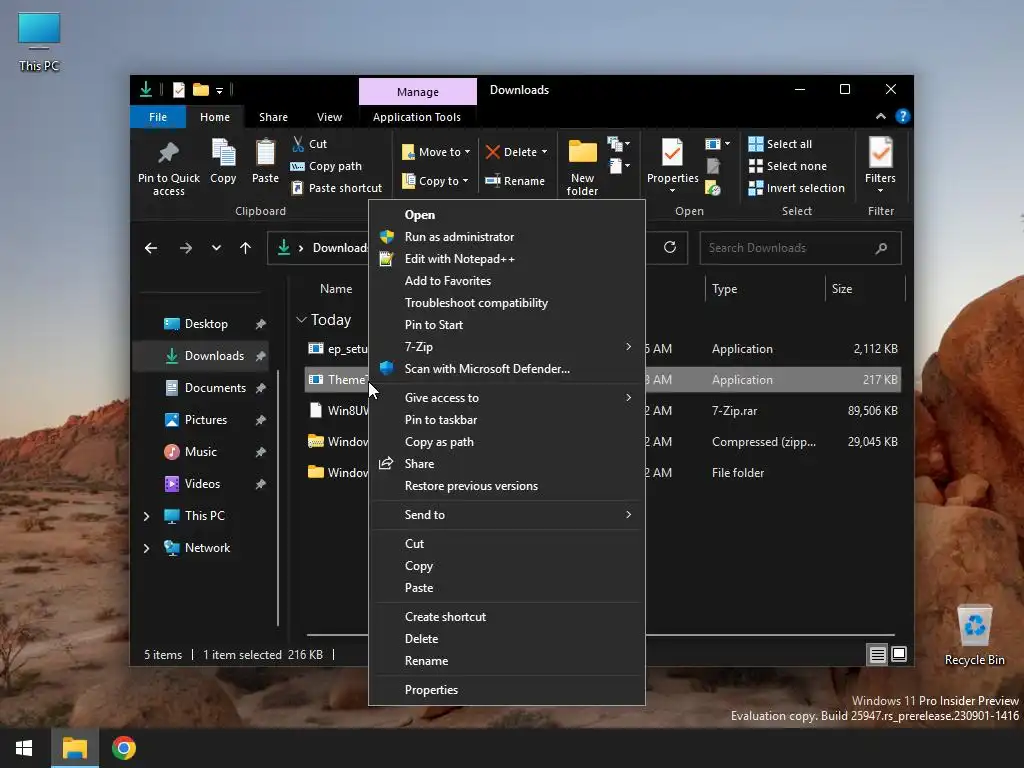This screenshot has width=1024, height=768.
Task: Click Copy path in ribbon
Action: 326,166
